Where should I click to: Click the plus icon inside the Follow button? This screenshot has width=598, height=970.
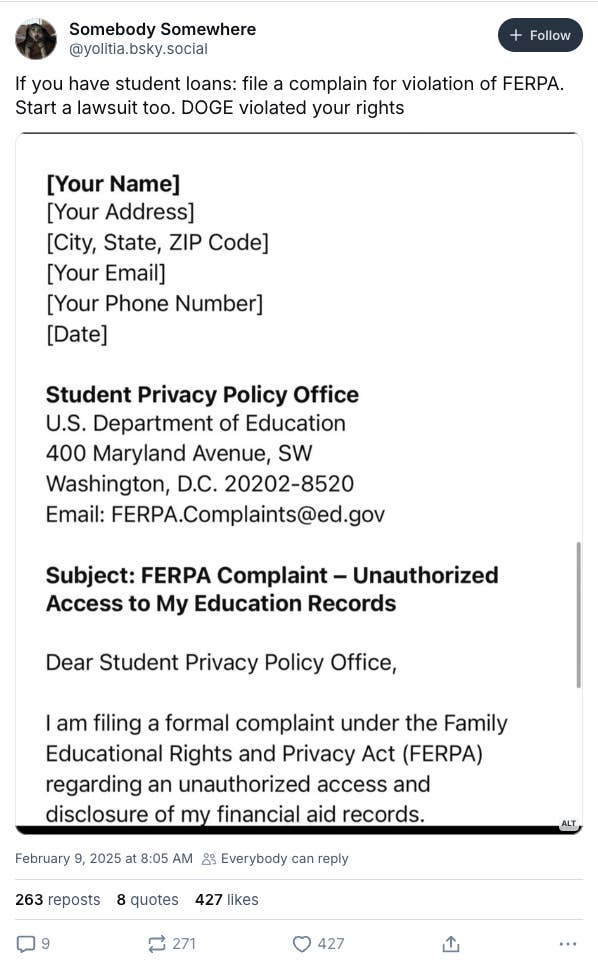[517, 34]
